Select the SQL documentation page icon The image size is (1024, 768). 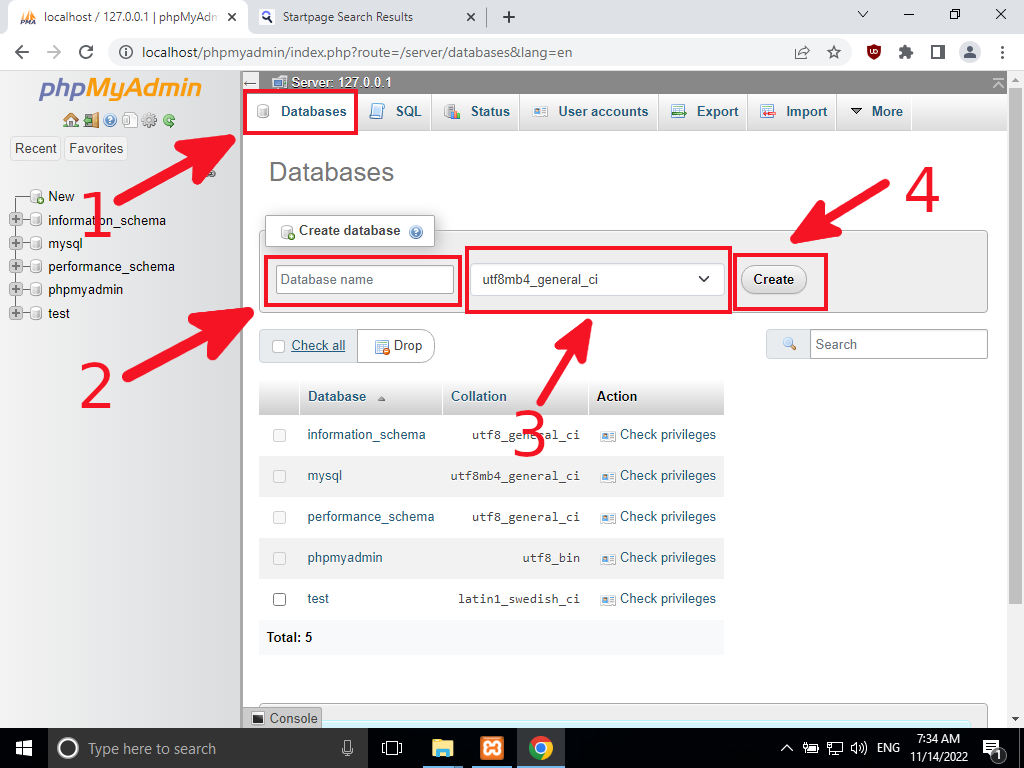[130, 120]
